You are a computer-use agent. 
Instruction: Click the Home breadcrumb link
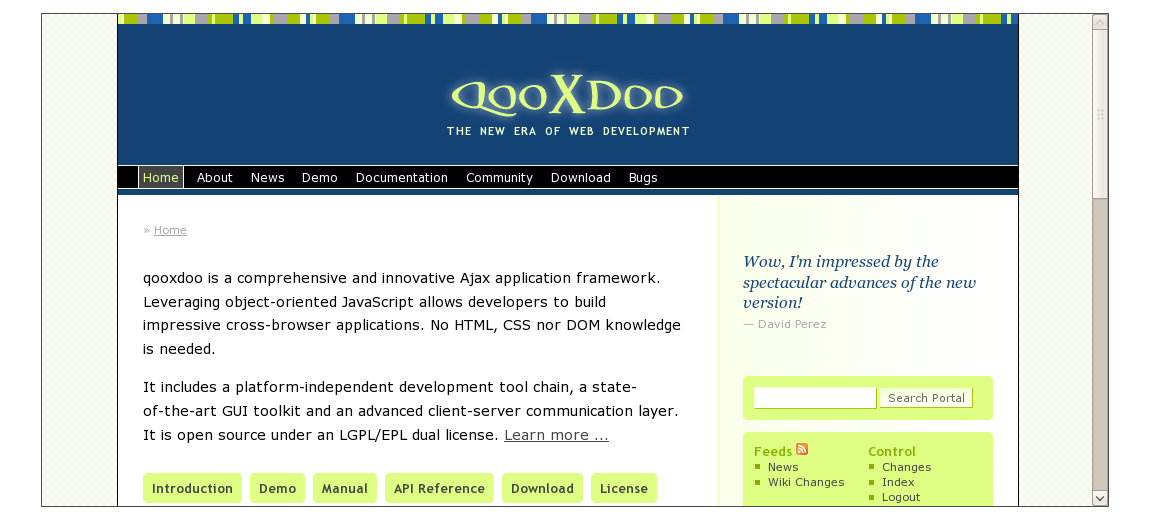point(170,230)
